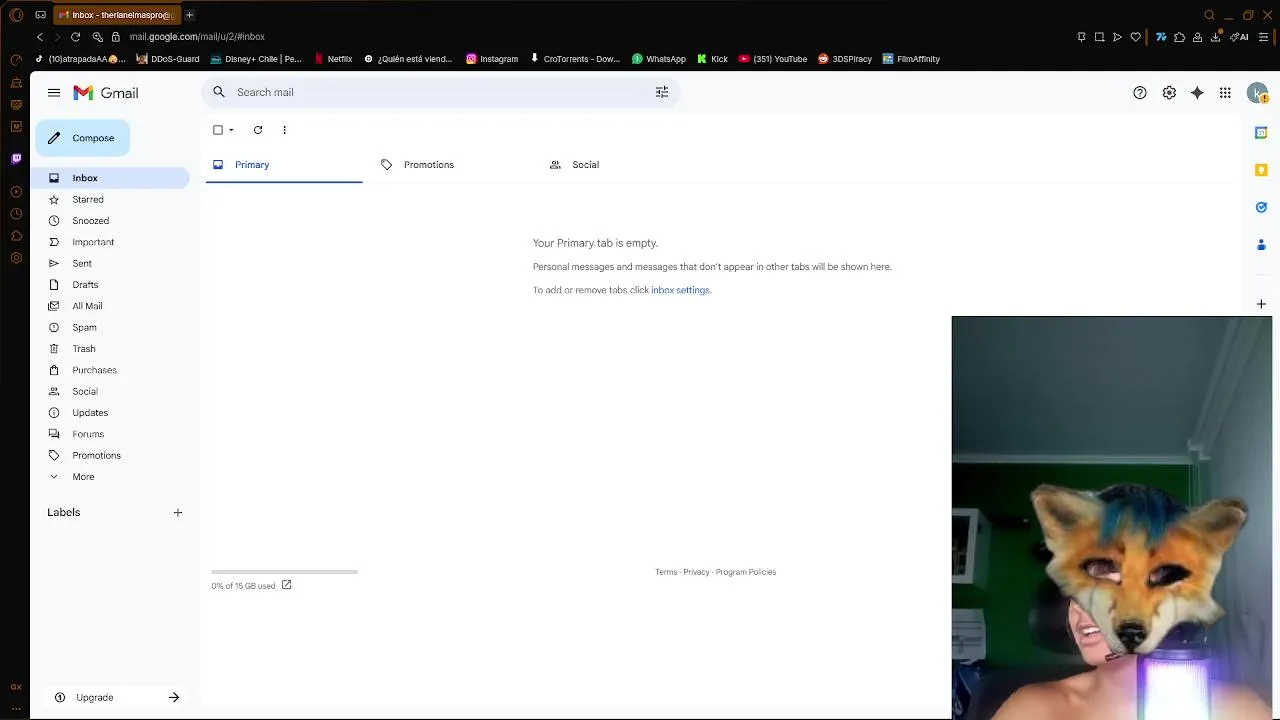
Task: Open a new browser tab
Action: click(x=189, y=15)
